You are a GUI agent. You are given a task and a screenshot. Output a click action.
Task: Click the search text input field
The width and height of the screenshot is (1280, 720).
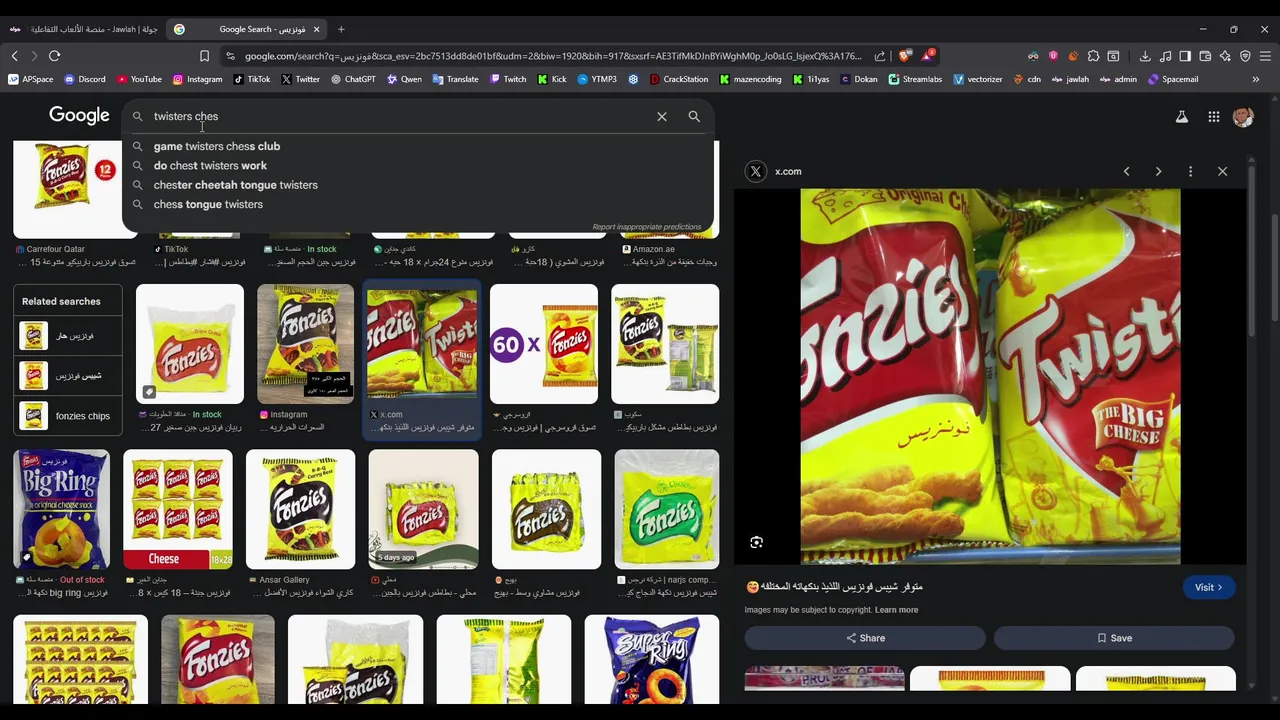(x=400, y=117)
